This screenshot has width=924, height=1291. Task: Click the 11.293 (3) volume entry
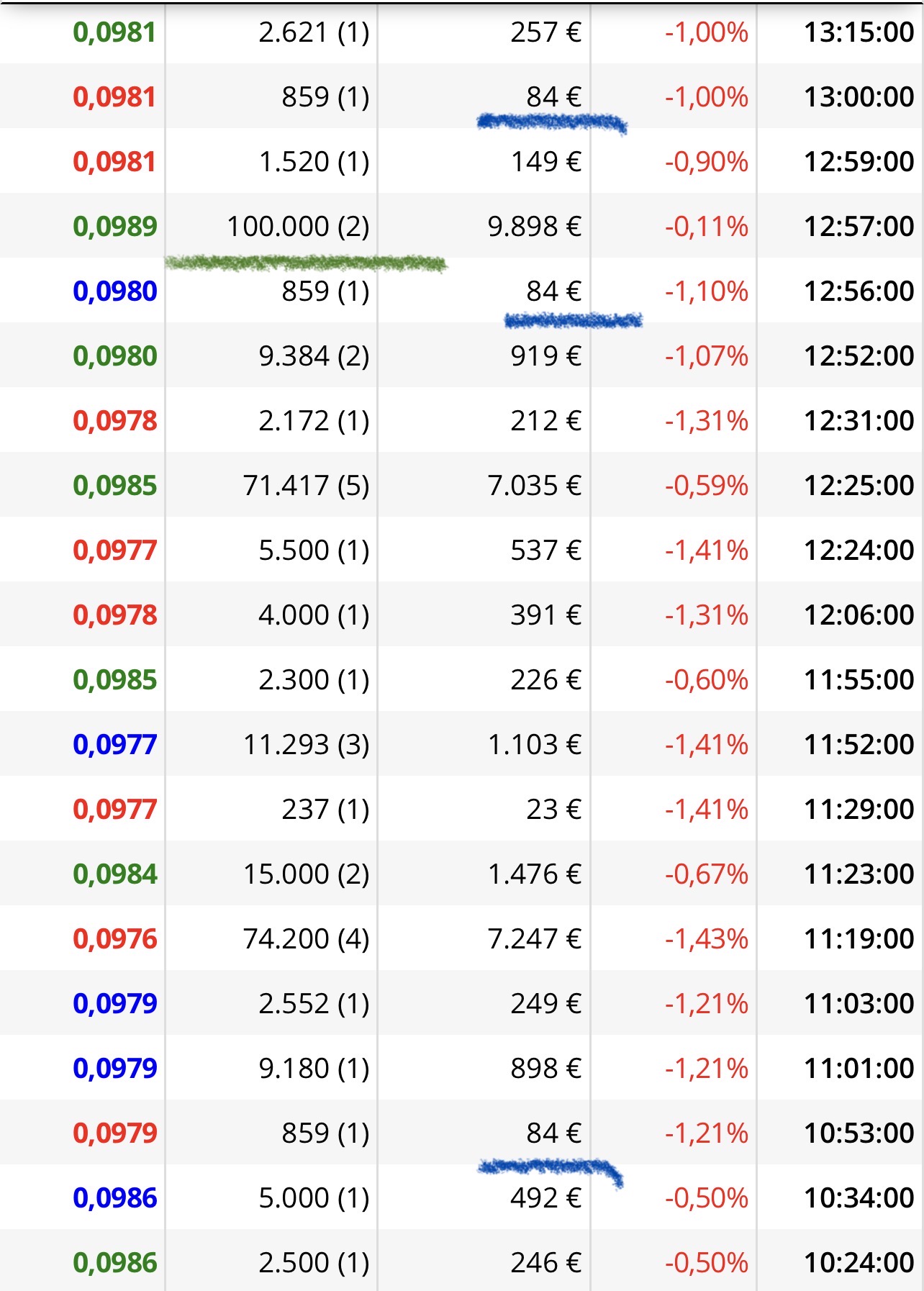[x=306, y=745]
